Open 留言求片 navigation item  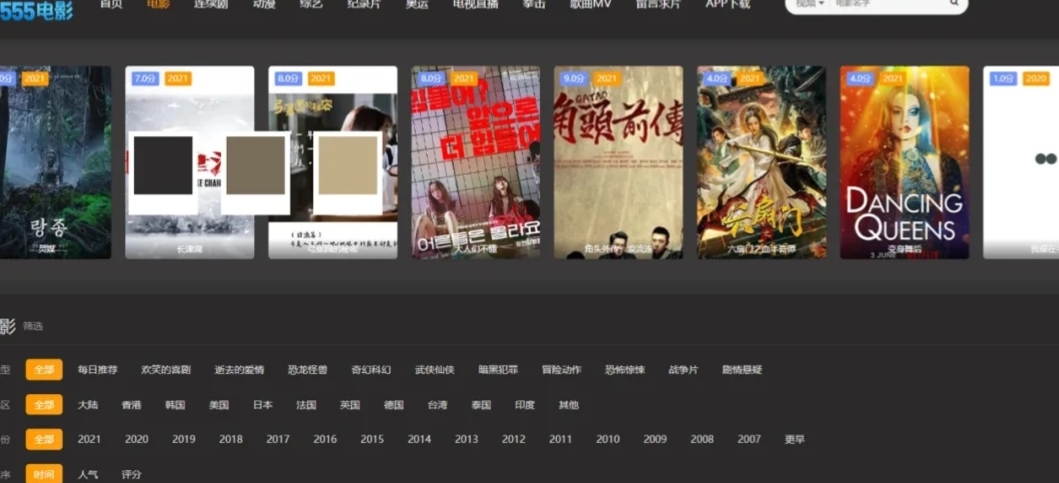pyautogui.click(x=658, y=4)
